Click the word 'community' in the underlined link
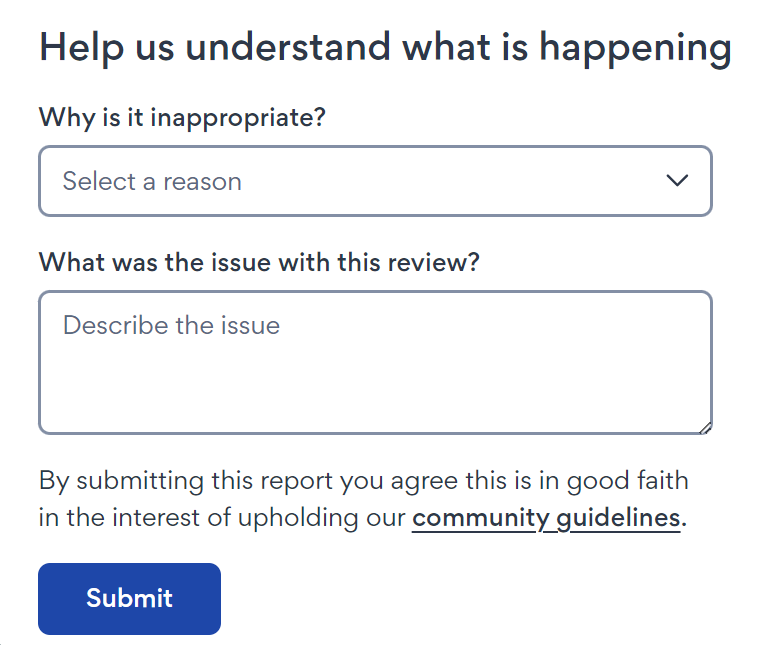Image resolution: width=760 pixels, height=645 pixels. point(478,518)
